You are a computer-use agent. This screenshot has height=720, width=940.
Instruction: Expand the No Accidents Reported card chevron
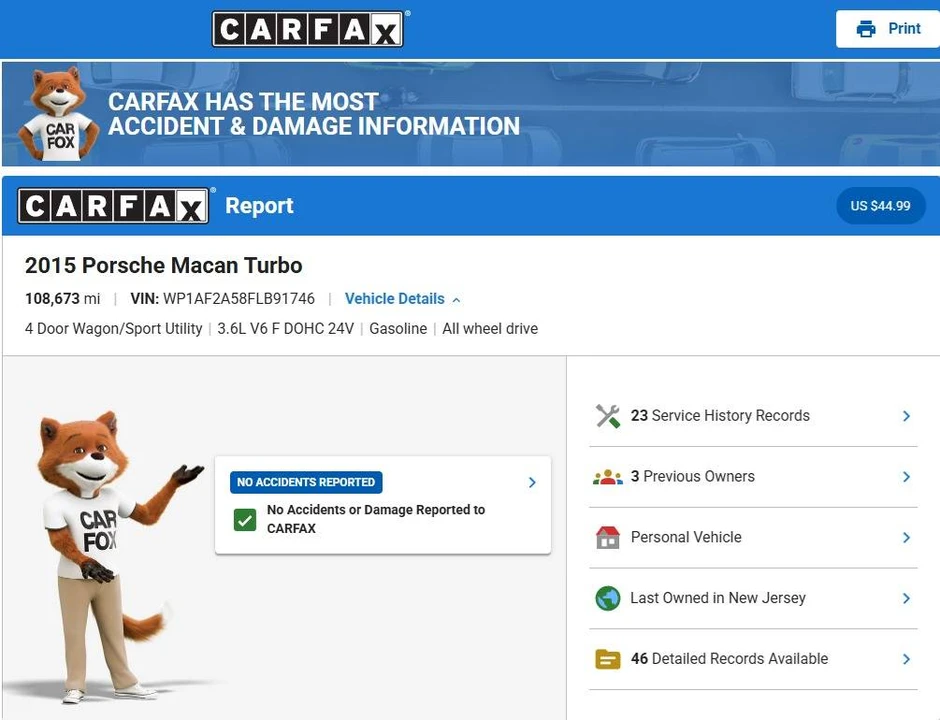[x=532, y=482]
